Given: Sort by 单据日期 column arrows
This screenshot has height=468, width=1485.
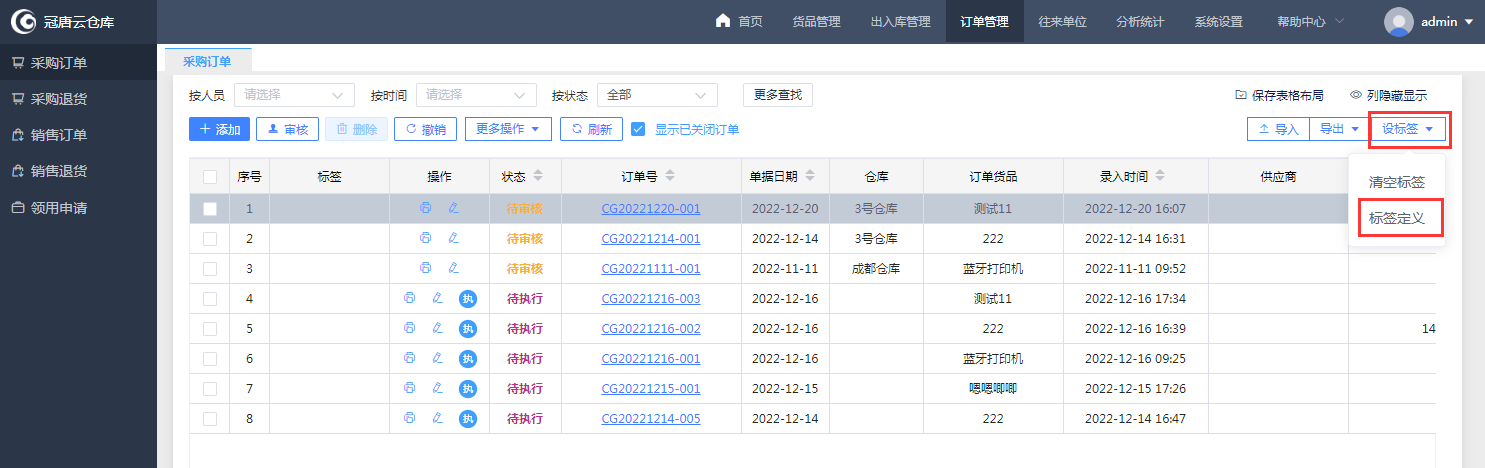Looking at the screenshot, I should point(810,176).
